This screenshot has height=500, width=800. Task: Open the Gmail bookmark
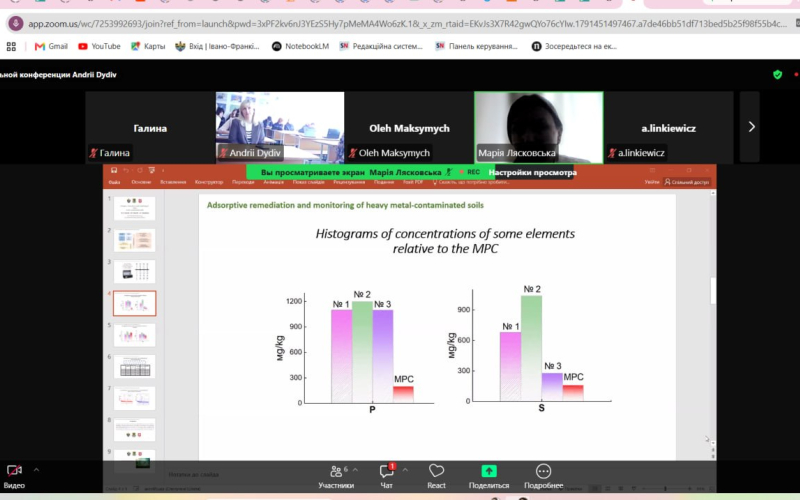51,46
